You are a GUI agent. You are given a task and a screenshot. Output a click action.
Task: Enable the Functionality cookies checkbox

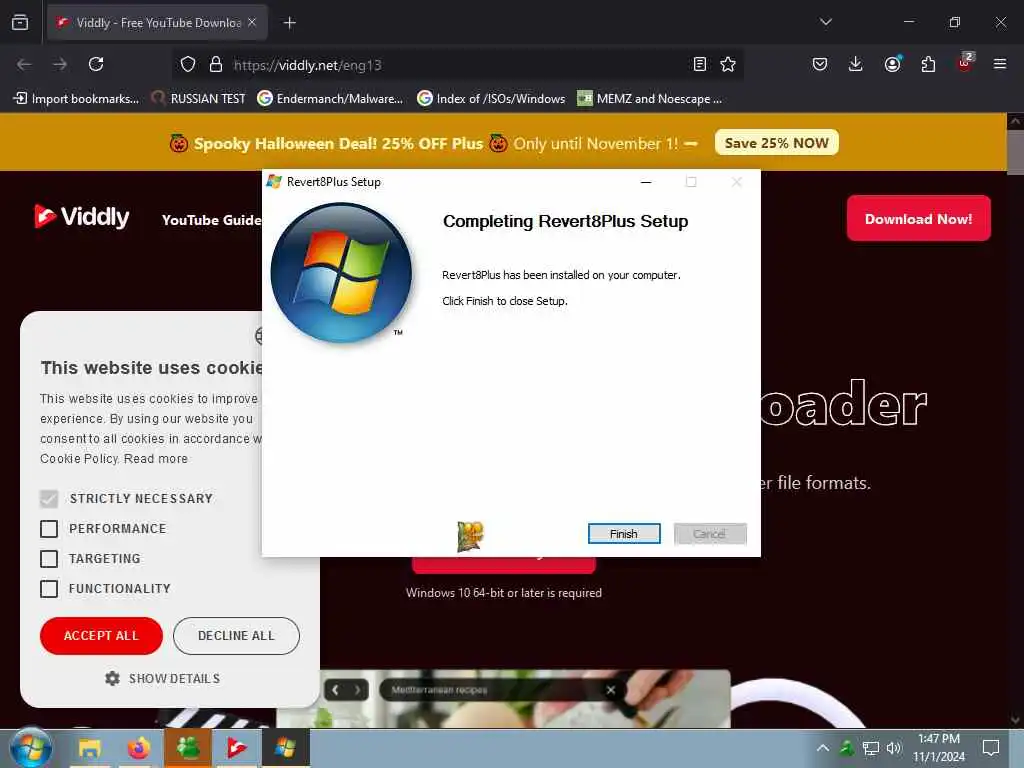coord(49,589)
